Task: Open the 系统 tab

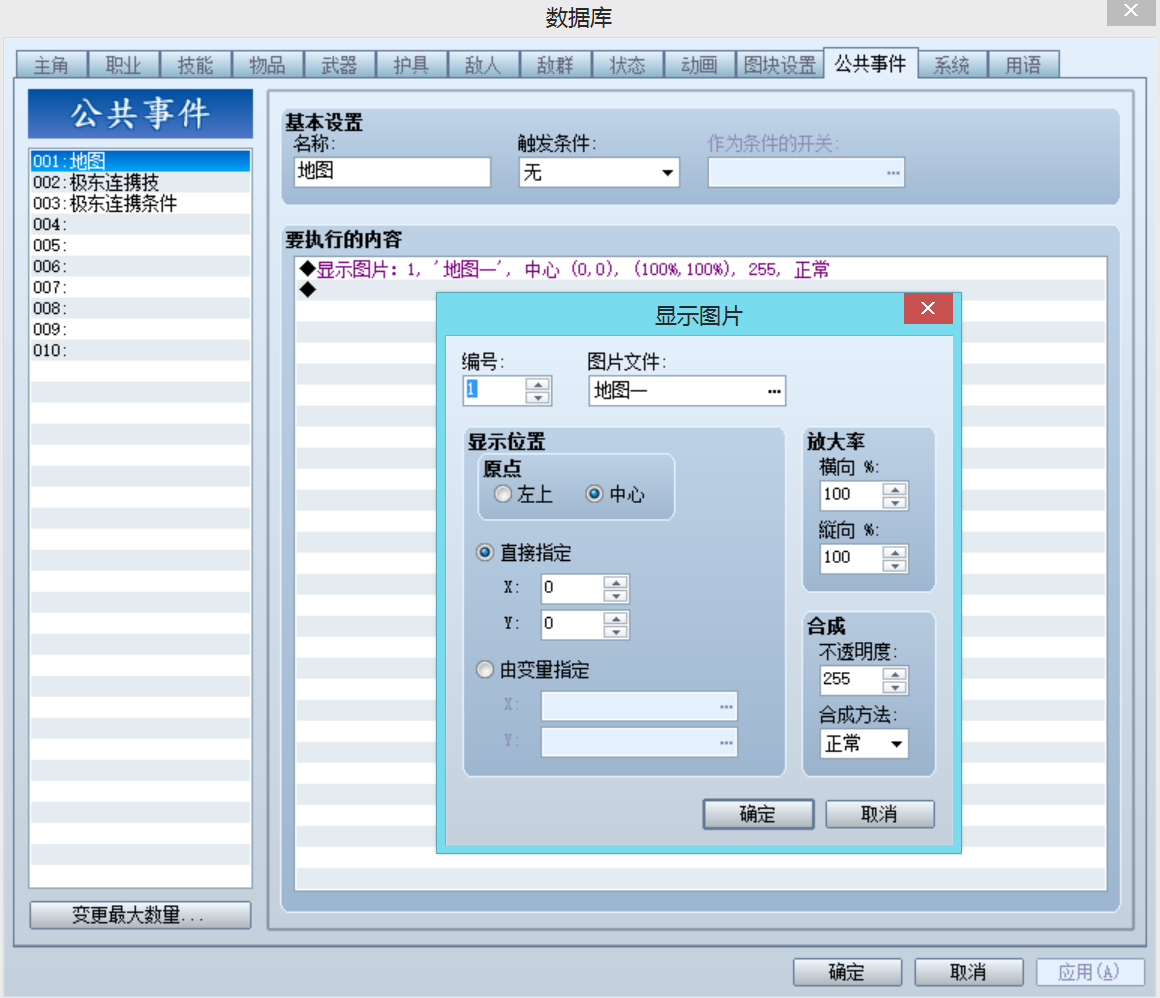Action: [951, 65]
